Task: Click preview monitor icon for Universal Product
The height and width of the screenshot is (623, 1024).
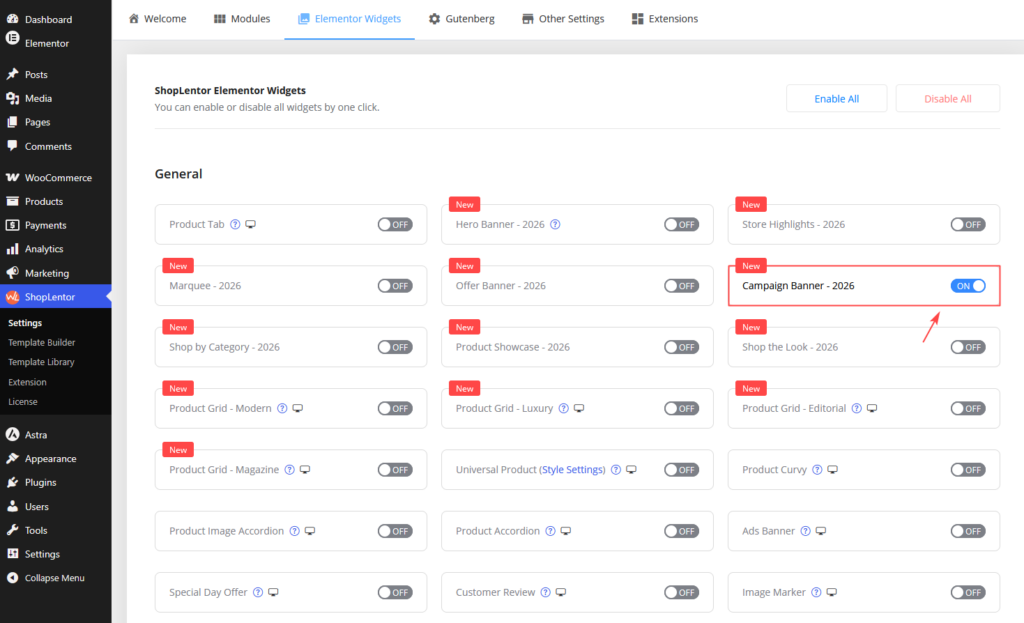Action: click(631, 470)
